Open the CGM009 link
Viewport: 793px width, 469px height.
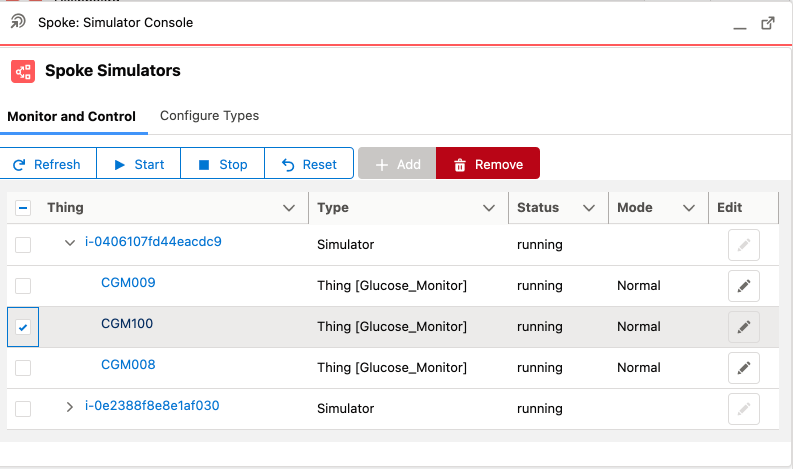(x=128, y=282)
